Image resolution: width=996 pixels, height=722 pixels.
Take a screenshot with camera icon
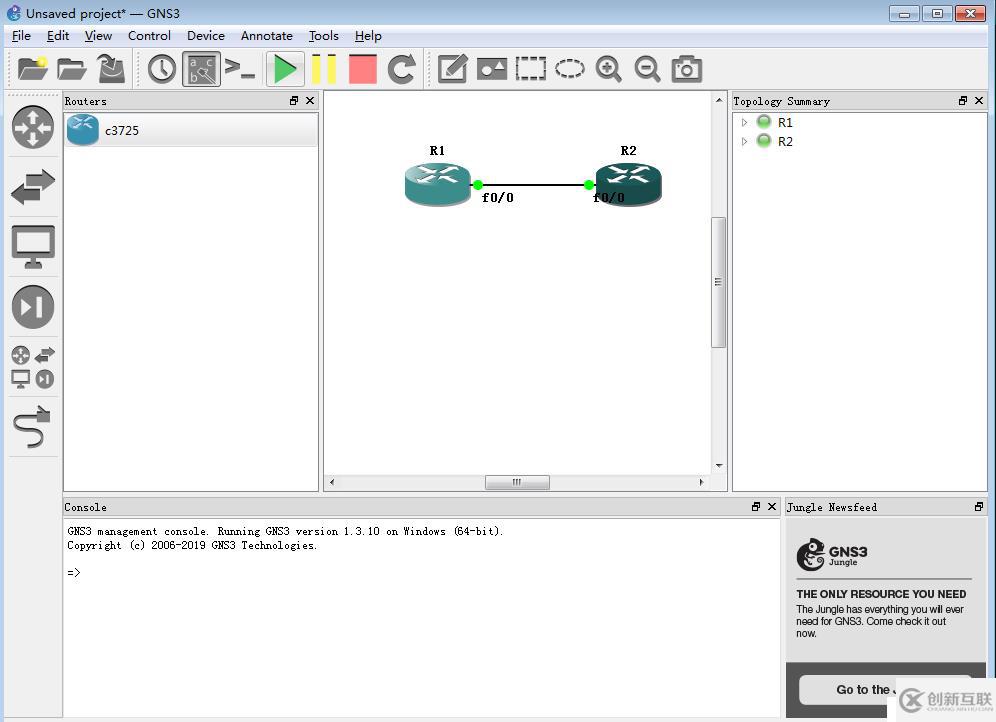(686, 69)
